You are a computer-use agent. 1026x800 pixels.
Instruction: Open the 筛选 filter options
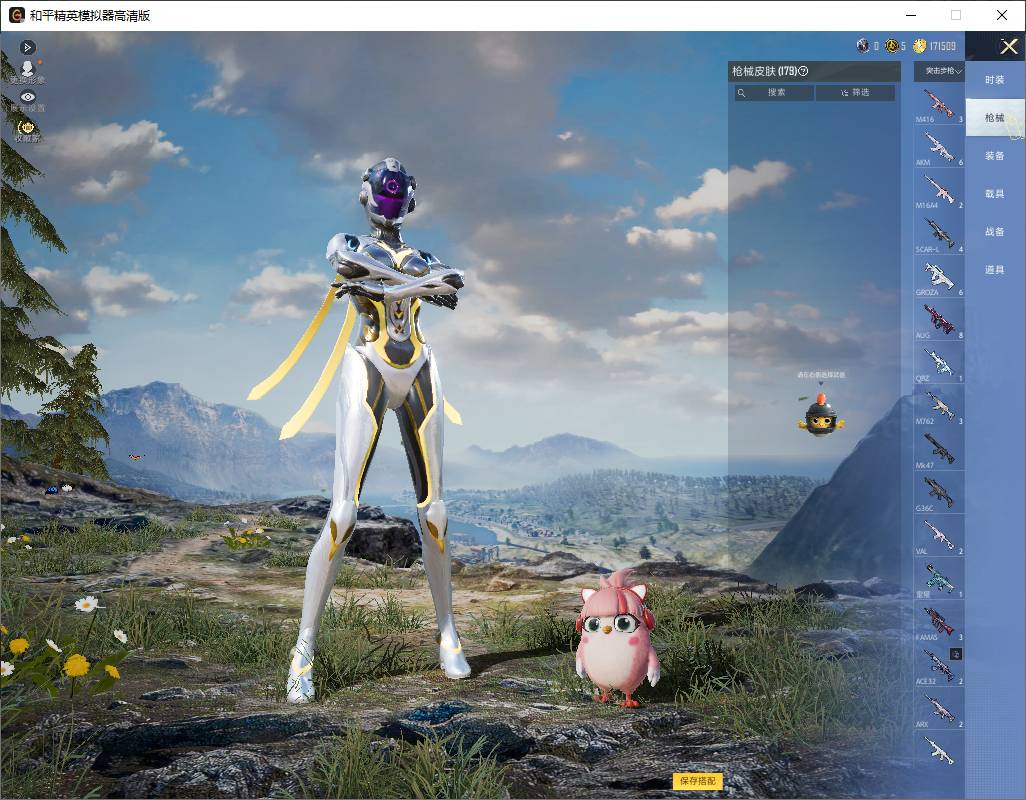pyautogui.click(x=856, y=93)
